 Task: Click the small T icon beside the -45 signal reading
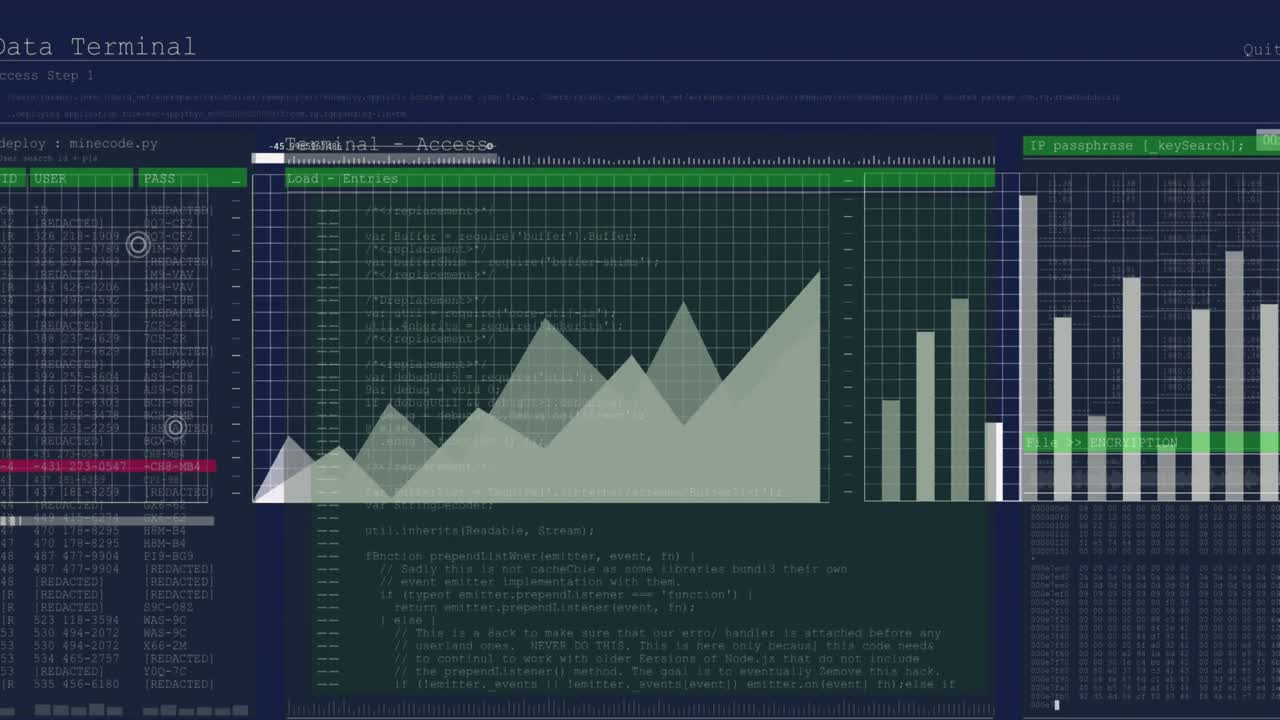tap(287, 146)
